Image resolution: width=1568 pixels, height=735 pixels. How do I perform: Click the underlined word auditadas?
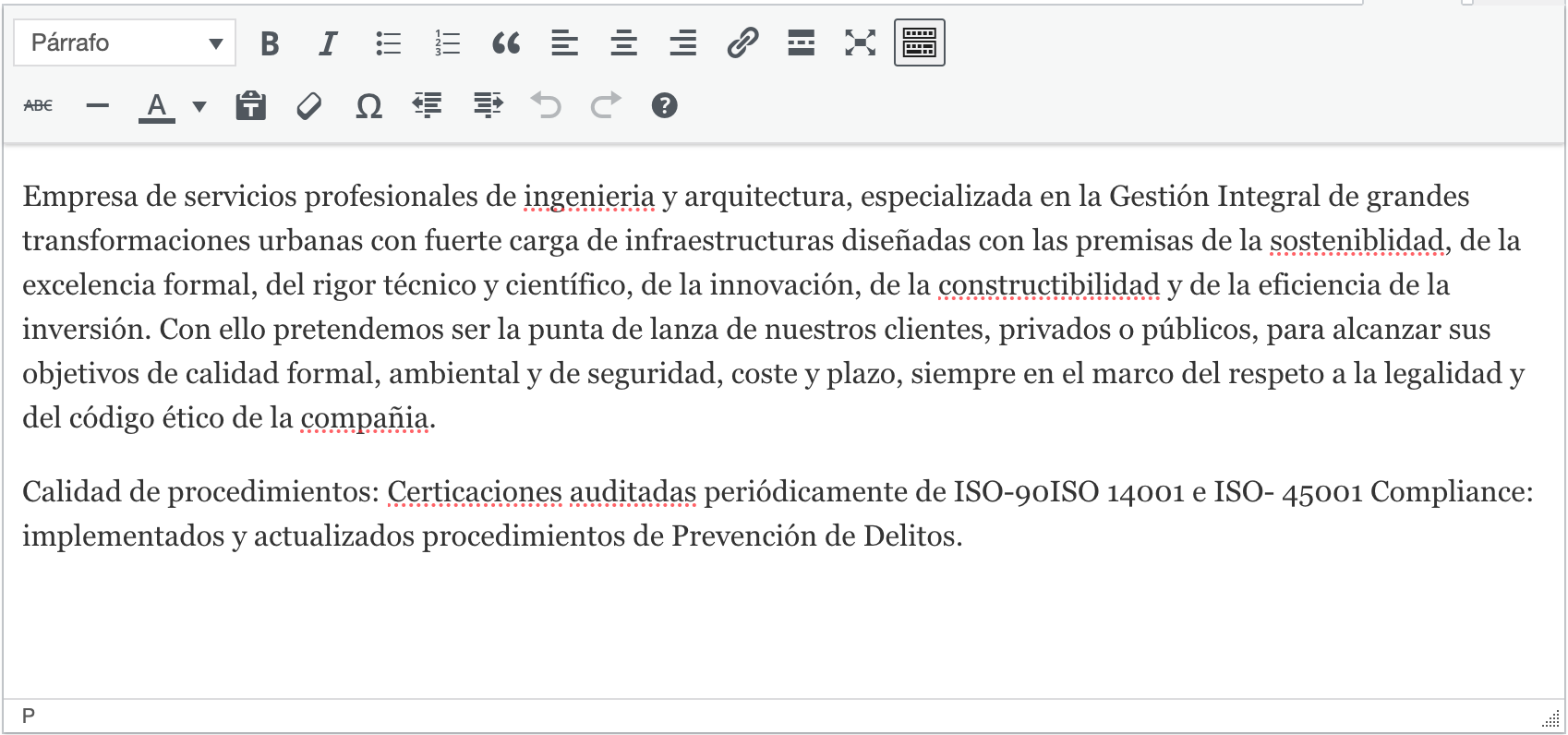(x=633, y=492)
